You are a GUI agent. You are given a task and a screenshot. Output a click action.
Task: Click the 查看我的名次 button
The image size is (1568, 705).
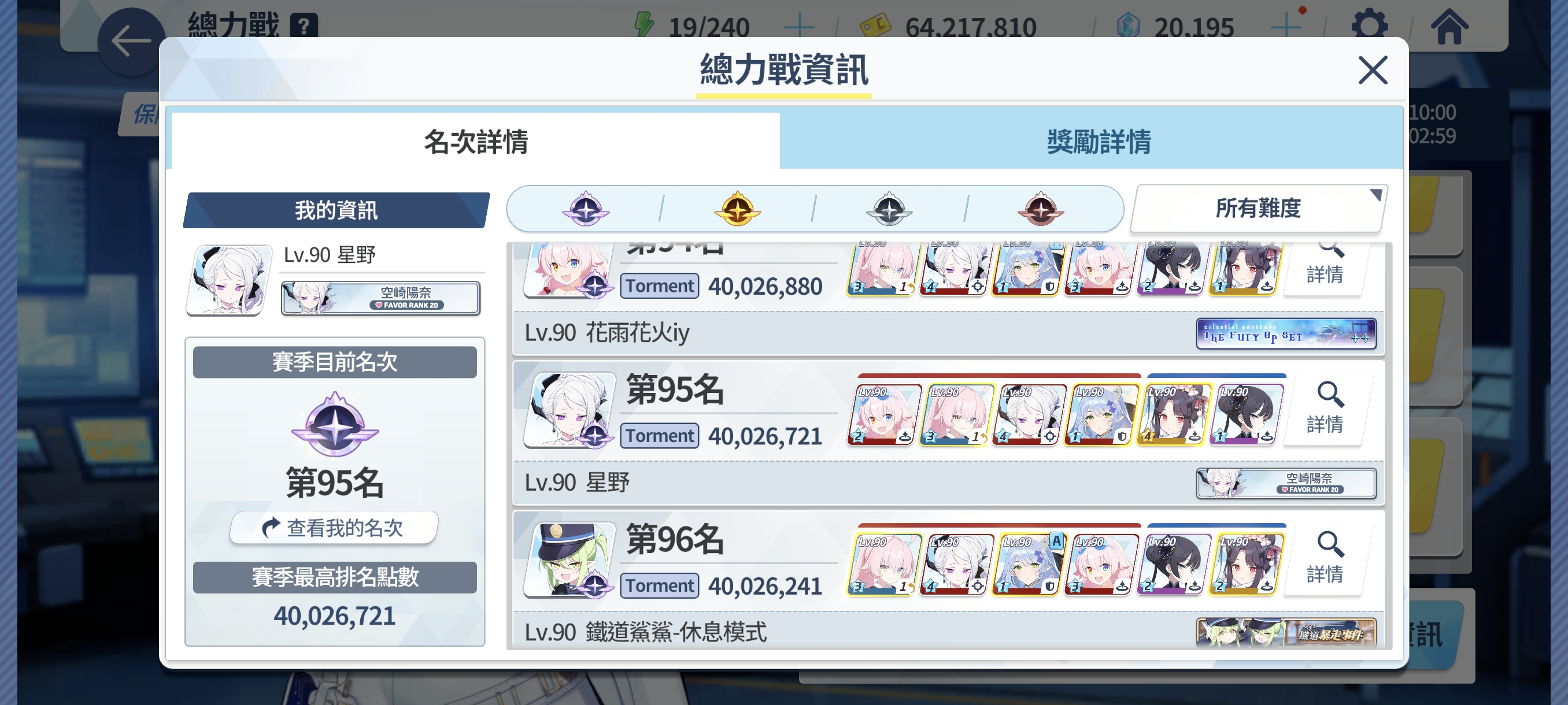tap(334, 528)
